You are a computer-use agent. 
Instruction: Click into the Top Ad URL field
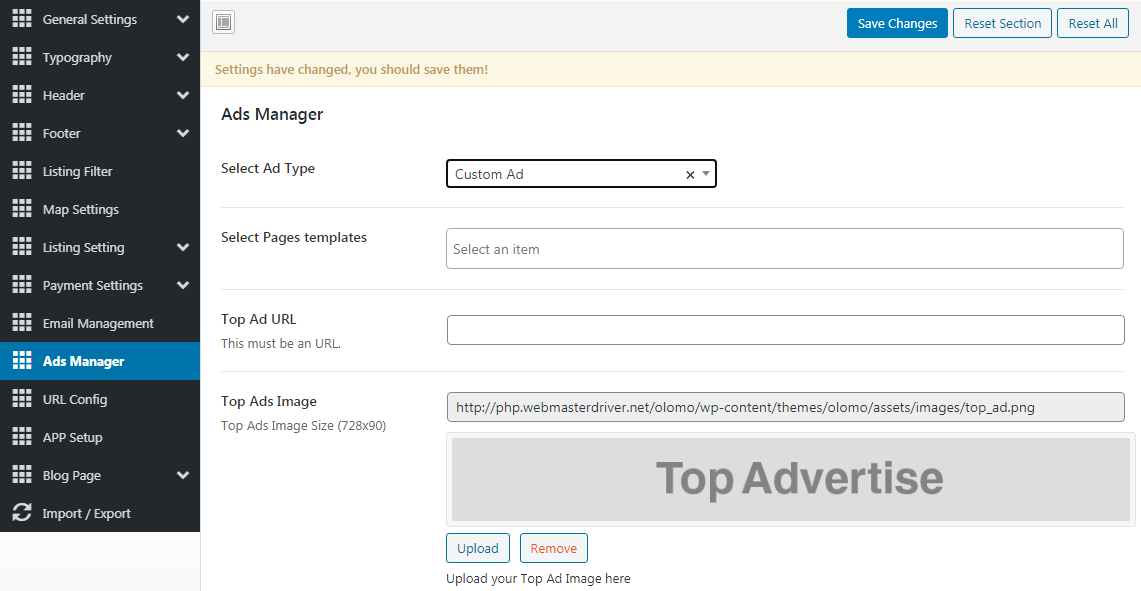click(x=785, y=330)
